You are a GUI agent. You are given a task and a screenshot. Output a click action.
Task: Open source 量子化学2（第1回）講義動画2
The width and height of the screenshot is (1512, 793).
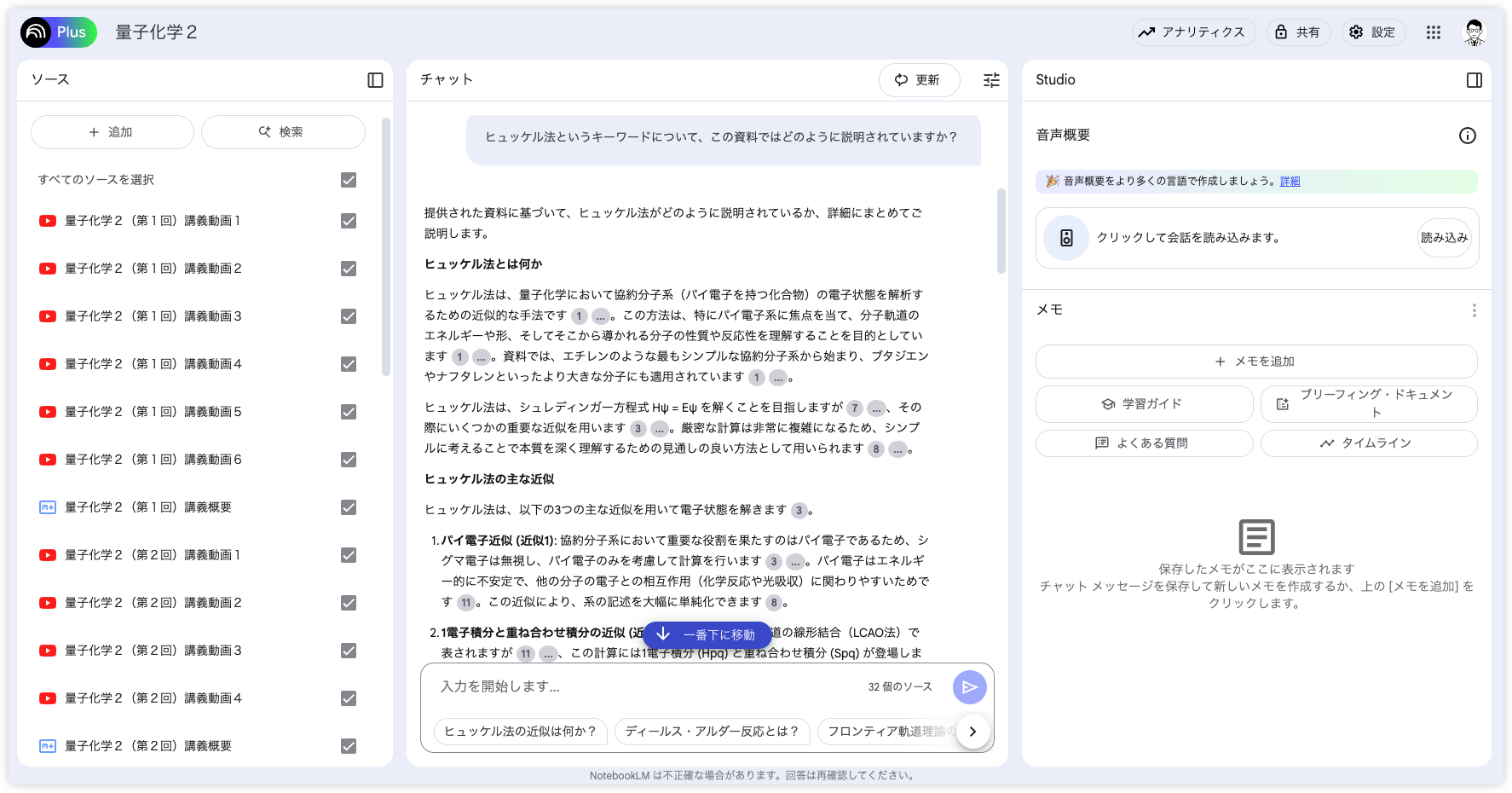click(153, 269)
